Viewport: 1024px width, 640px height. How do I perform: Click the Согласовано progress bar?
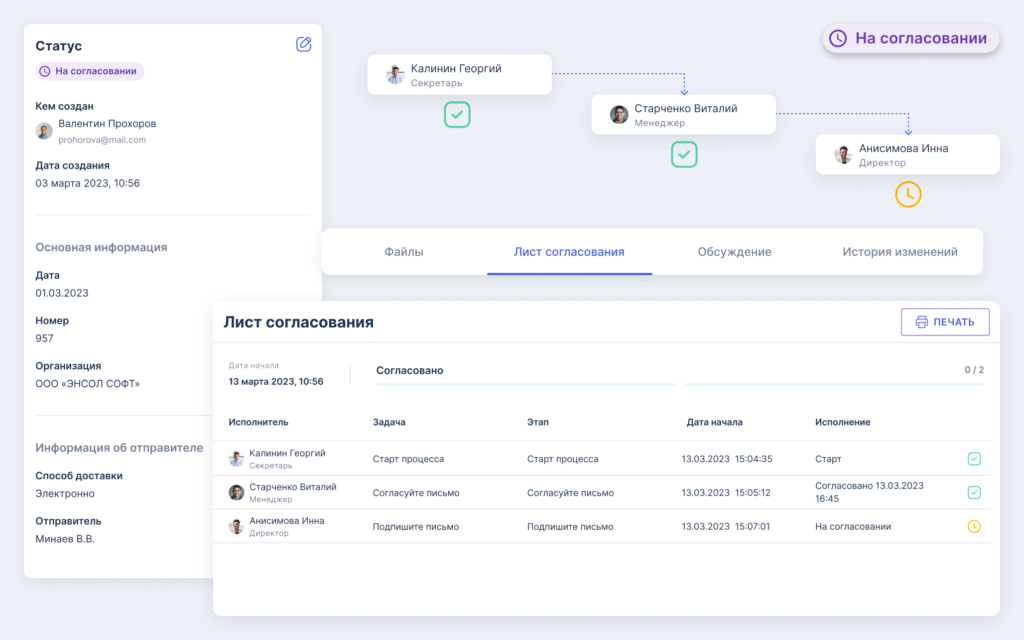(x=680, y=385)
